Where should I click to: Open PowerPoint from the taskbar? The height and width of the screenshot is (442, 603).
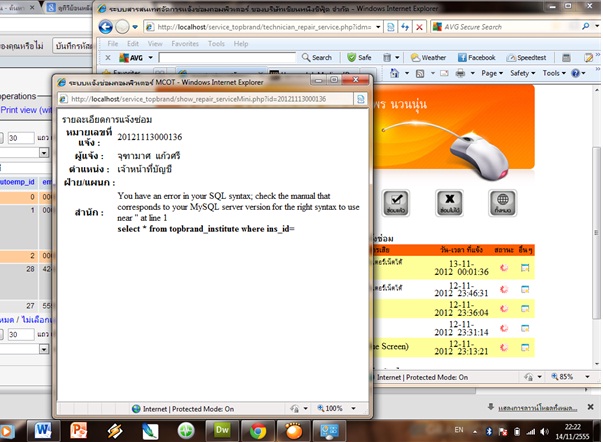[x=79, y=431]
